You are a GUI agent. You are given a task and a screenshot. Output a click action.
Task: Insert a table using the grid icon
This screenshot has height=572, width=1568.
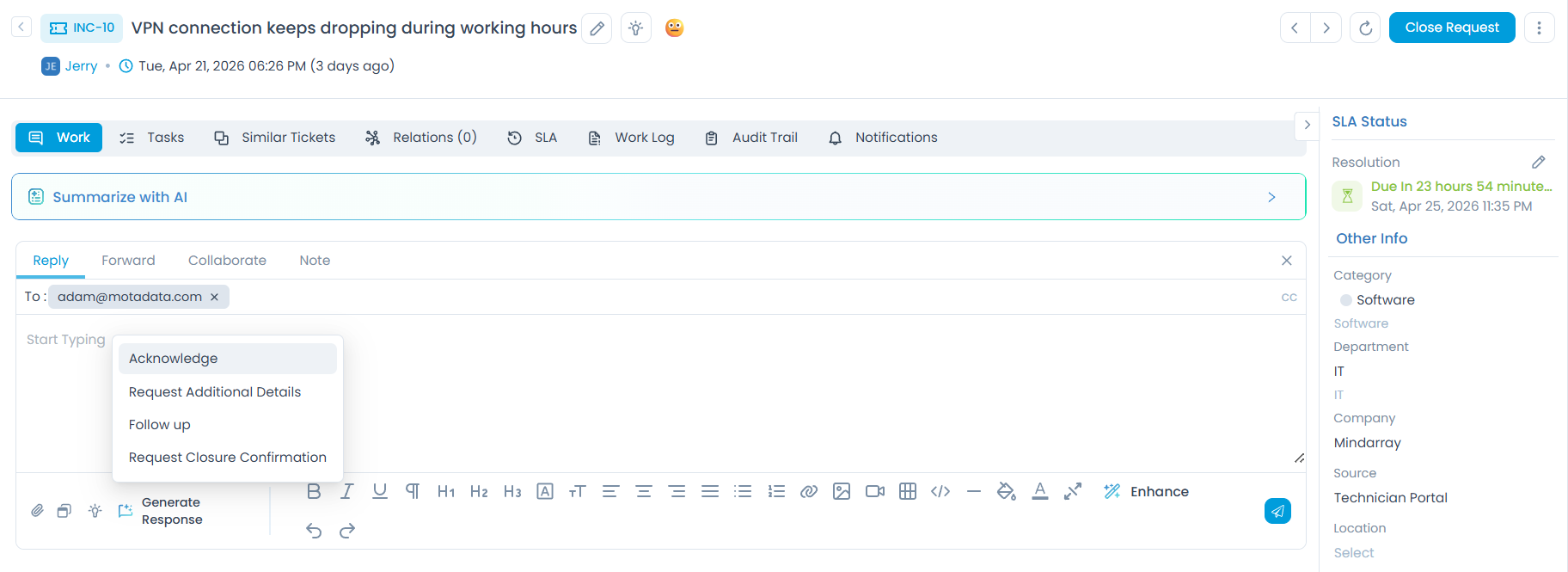[908, 491]
